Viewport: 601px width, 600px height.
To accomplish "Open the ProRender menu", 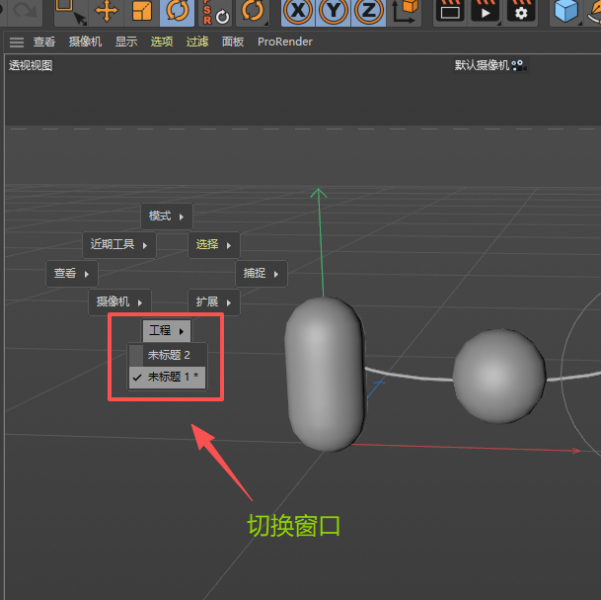I will (x=285, y=42).
